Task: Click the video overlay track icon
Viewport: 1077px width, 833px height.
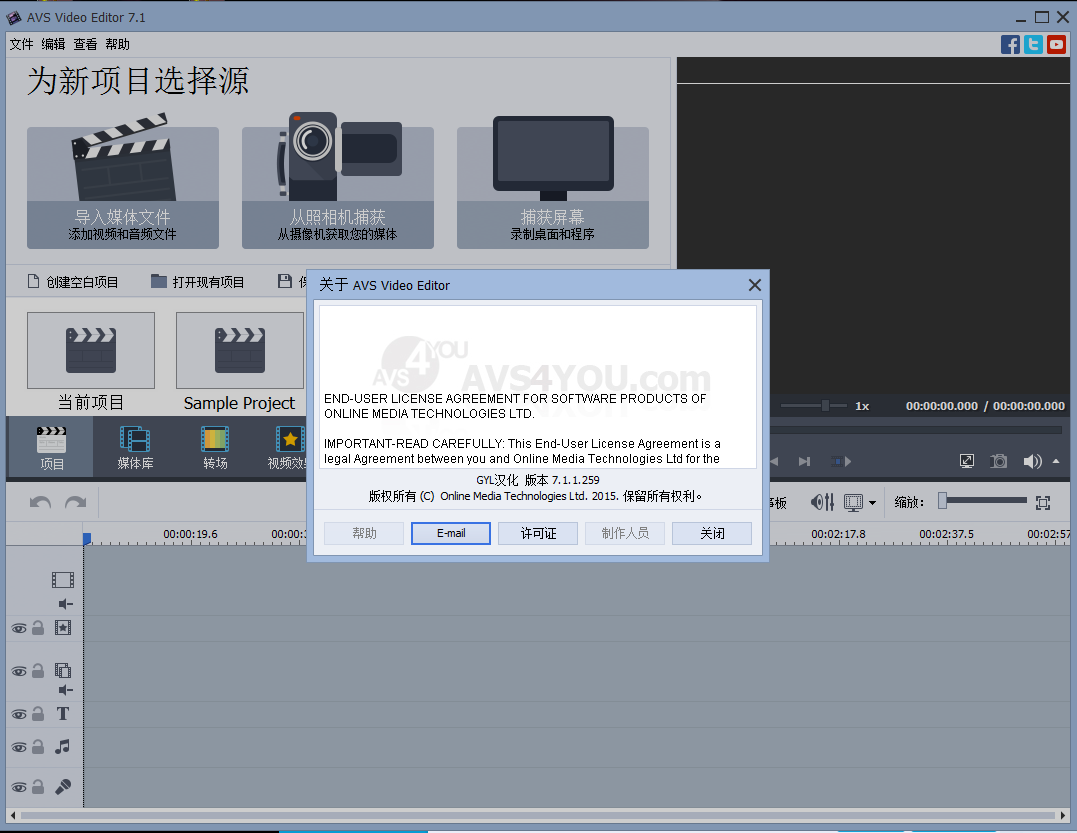Action: (x=63, y=670)
